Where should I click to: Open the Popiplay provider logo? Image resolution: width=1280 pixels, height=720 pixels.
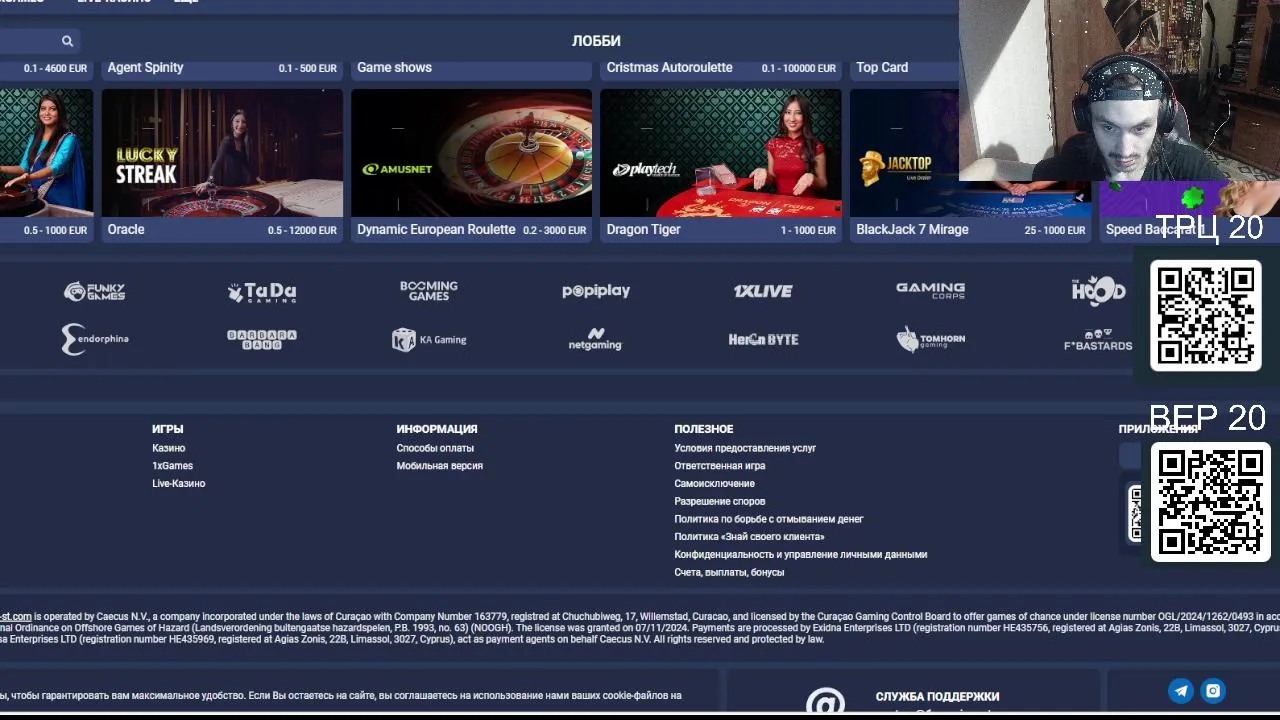coord(596,291)
